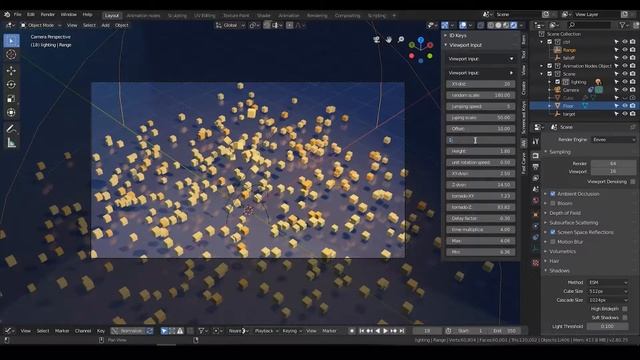
Task: Enable Ambient Occlusion checkbox
Action: (553, 194)
